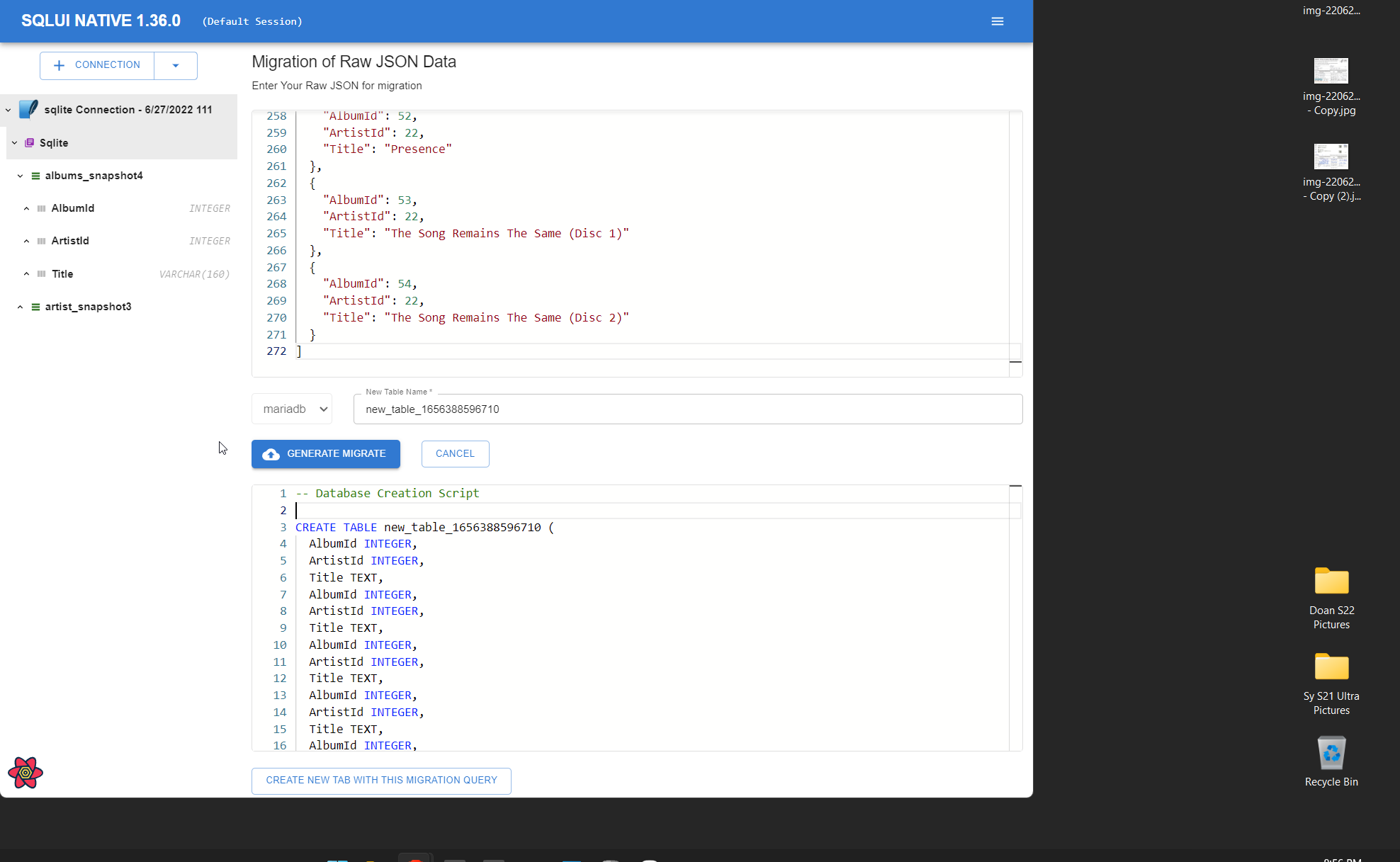Click the '-- Database Creation Script' comment line

[388, 494]
